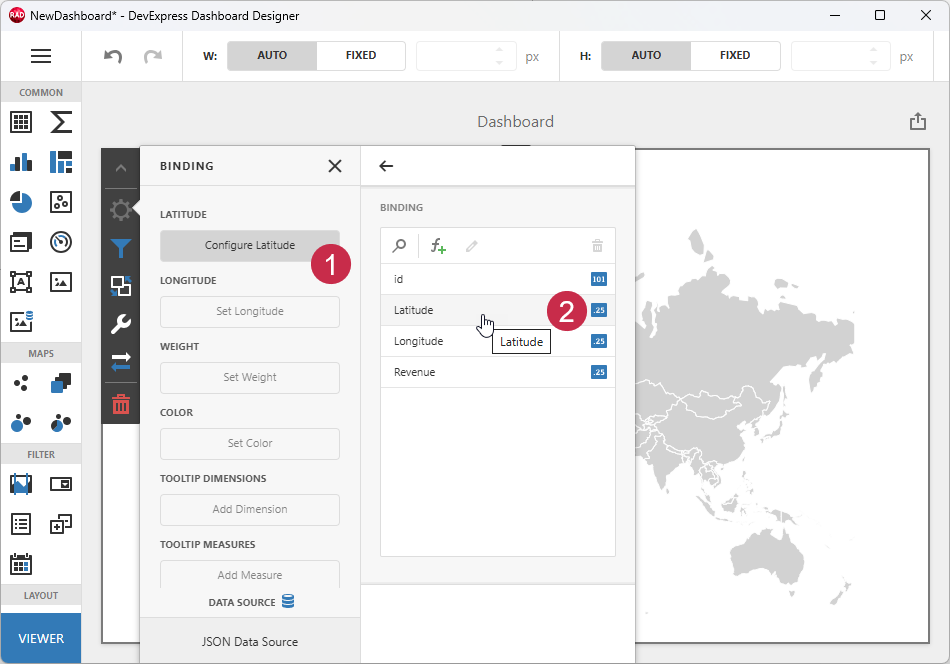Viewport: 950px width, 664px height.
Task: Select the Grid item from the COMMON toolbox
Action: [x=20, y=122]
